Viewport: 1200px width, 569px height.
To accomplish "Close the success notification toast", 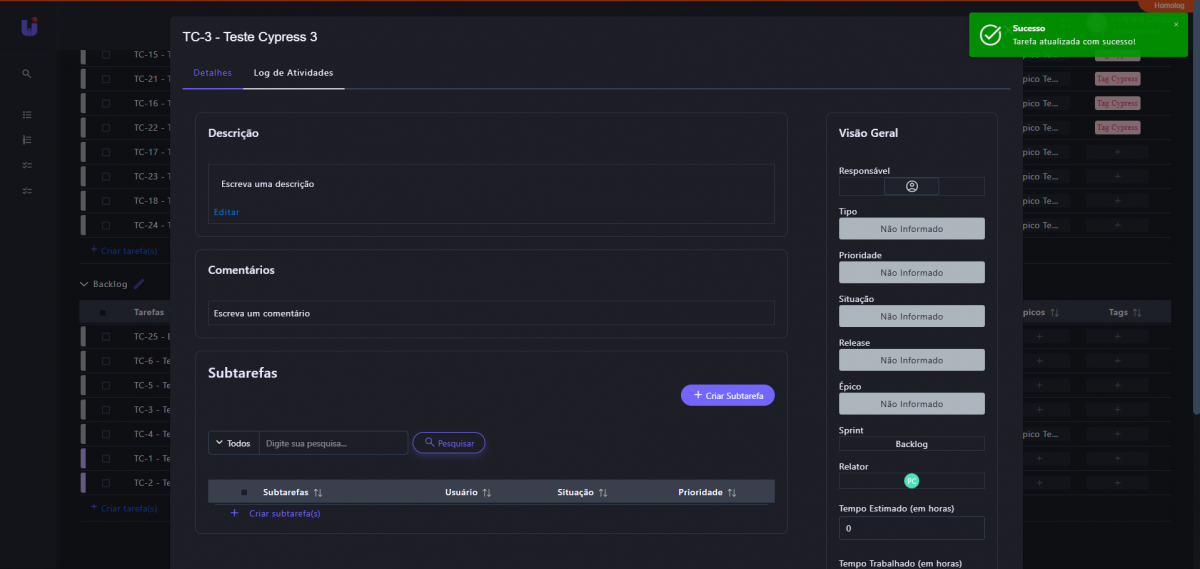I will click(1175, 24).
